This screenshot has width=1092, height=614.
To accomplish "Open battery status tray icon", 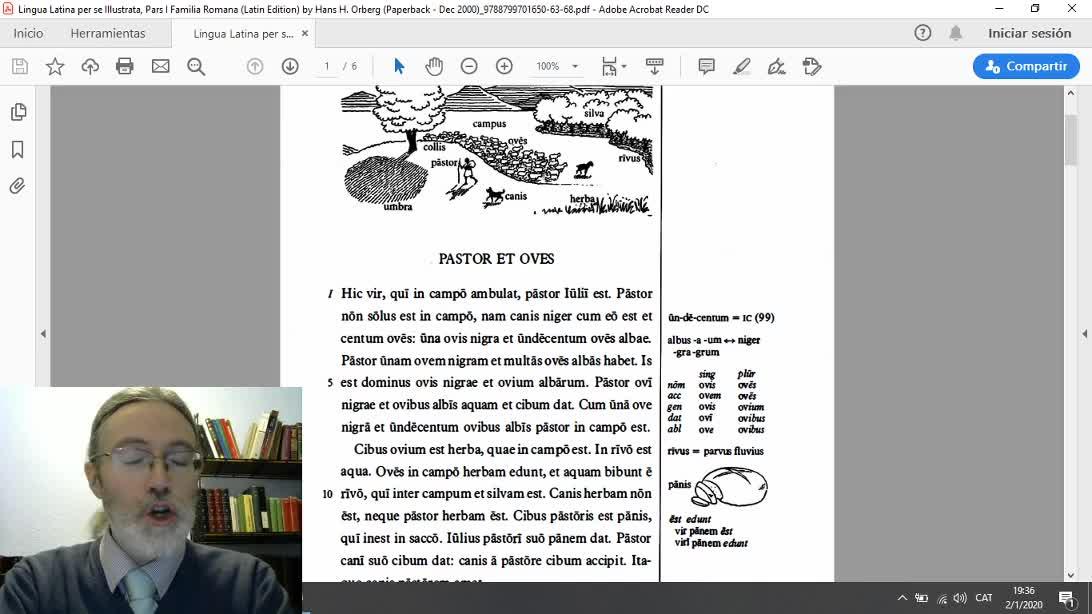I will [921, 598].
